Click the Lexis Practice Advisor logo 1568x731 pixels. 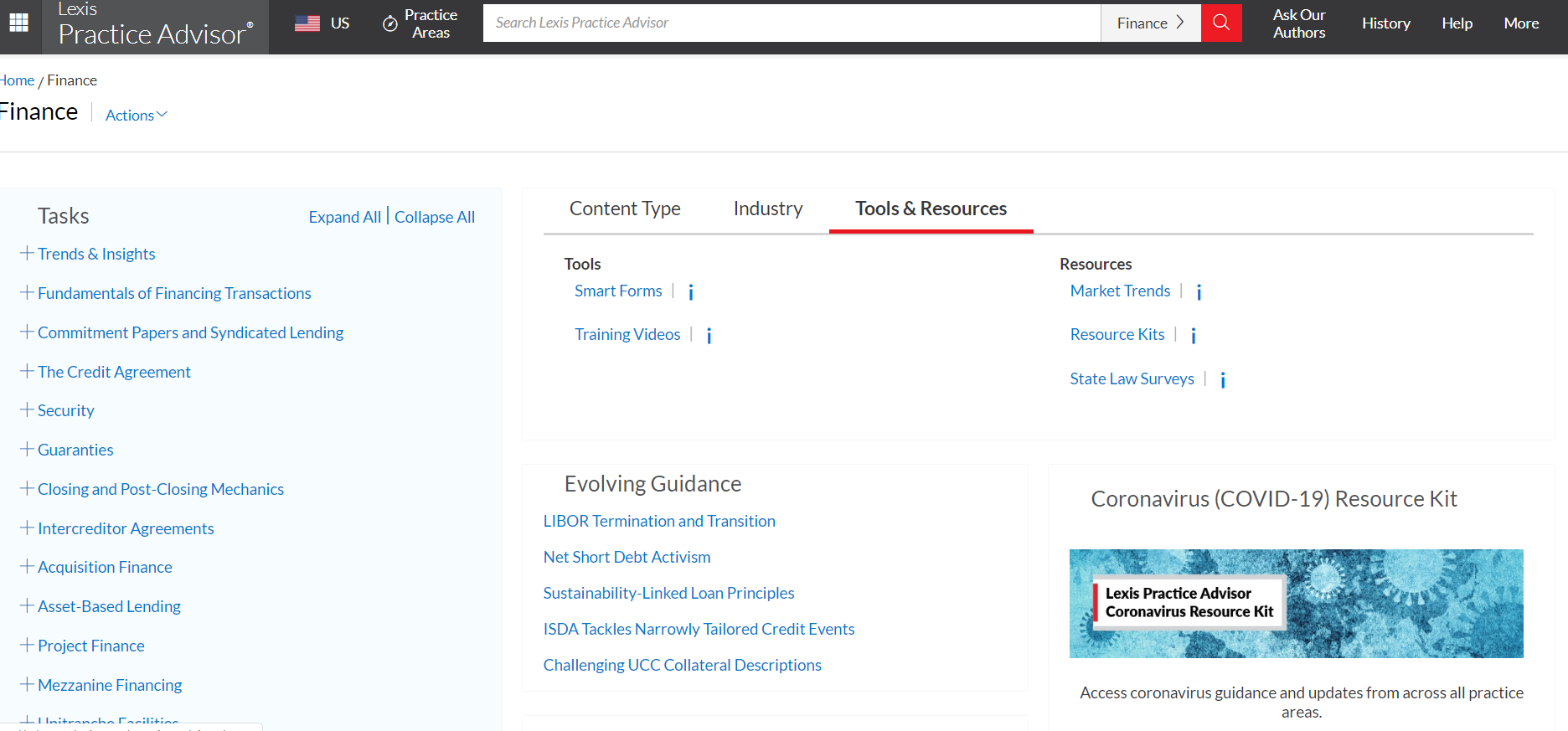click(x=155, y=23)
